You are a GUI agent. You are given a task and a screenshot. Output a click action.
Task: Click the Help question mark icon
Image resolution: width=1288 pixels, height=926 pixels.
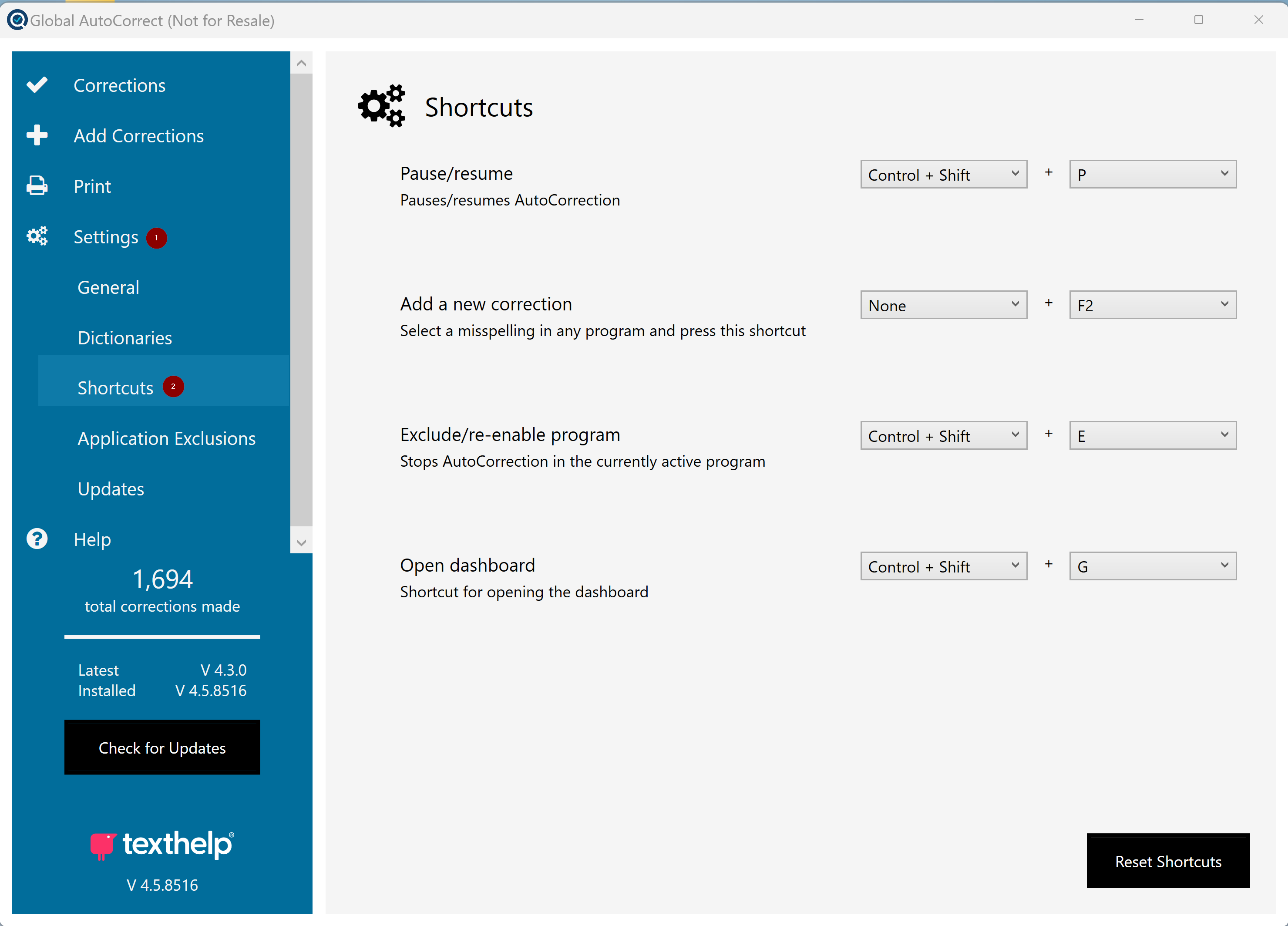37,539
